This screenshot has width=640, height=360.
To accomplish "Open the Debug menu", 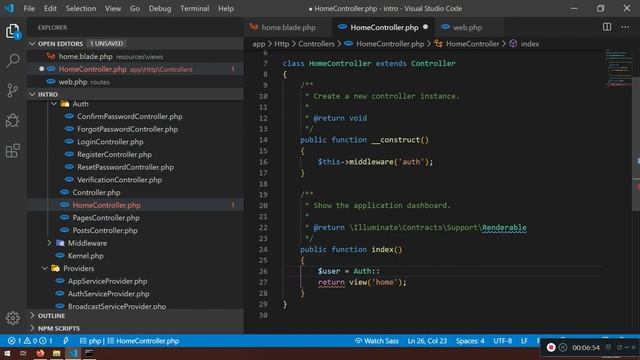I will (160, 8).
